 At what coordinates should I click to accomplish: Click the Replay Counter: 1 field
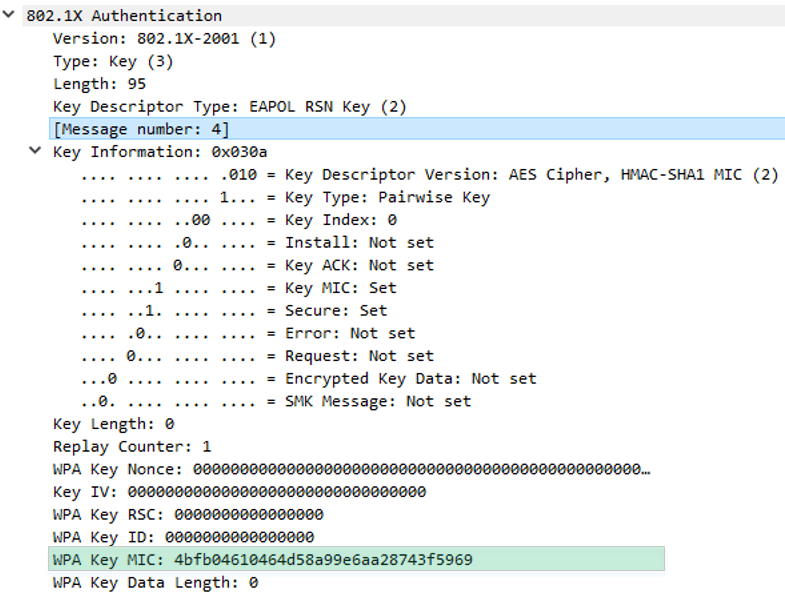click(x=132, y=446)
